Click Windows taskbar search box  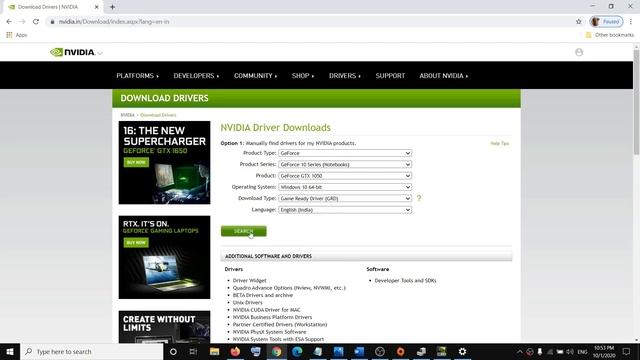coord(92,351)
